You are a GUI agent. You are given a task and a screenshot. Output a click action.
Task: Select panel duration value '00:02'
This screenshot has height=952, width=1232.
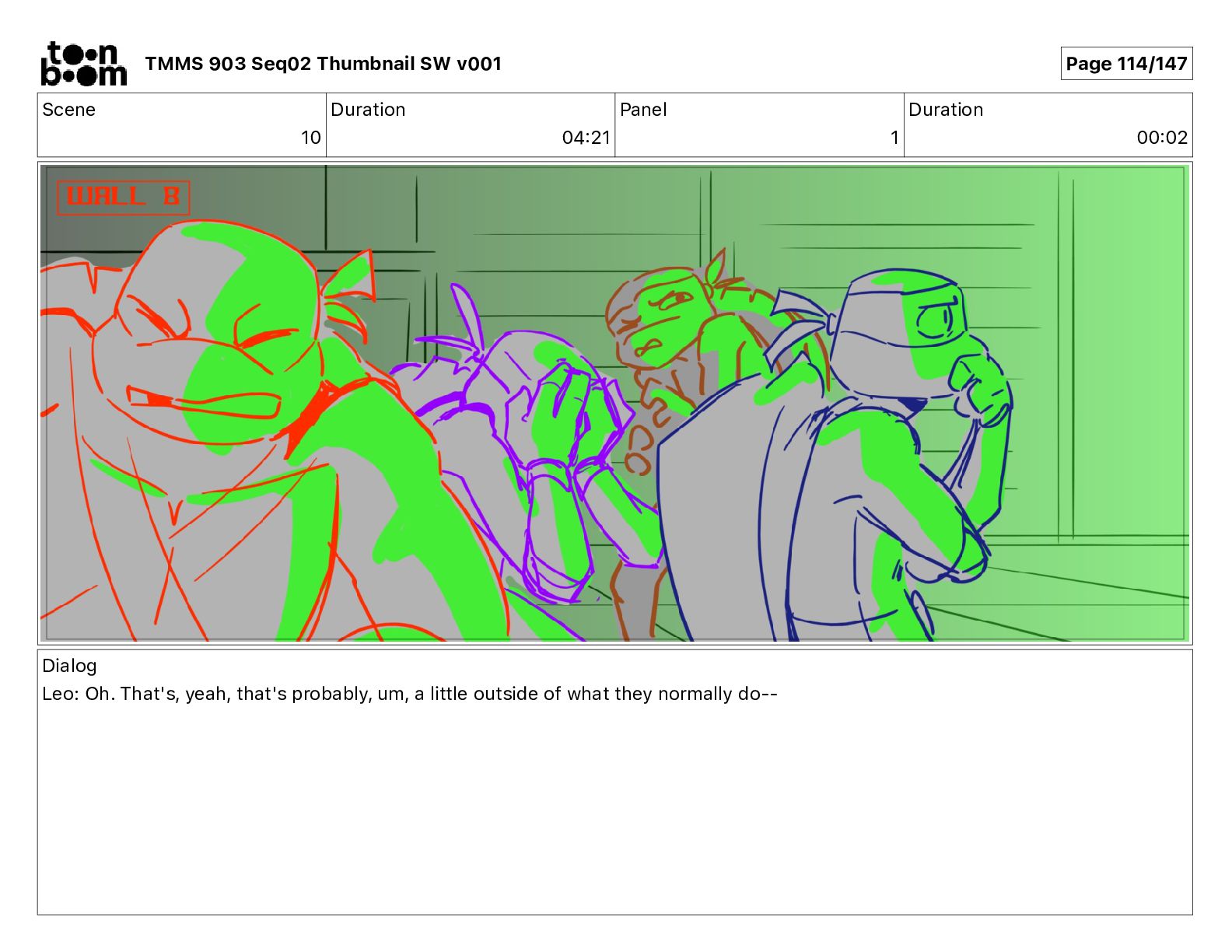coord(1162,138)
